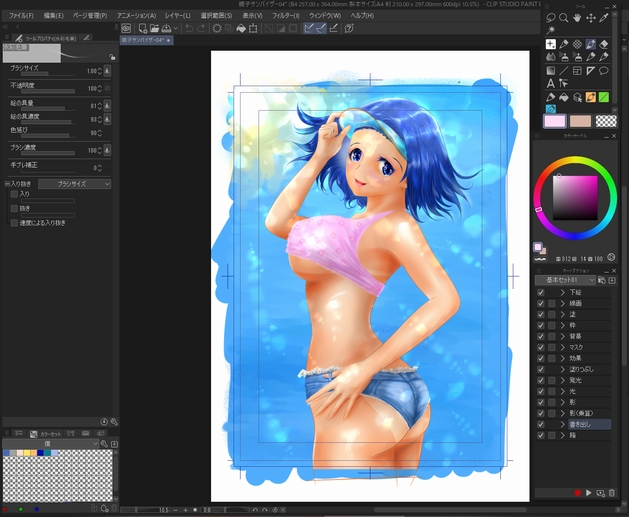
Task: Open the 編集(E) menu
Action: pyautogui.click(x=53, y=16)
